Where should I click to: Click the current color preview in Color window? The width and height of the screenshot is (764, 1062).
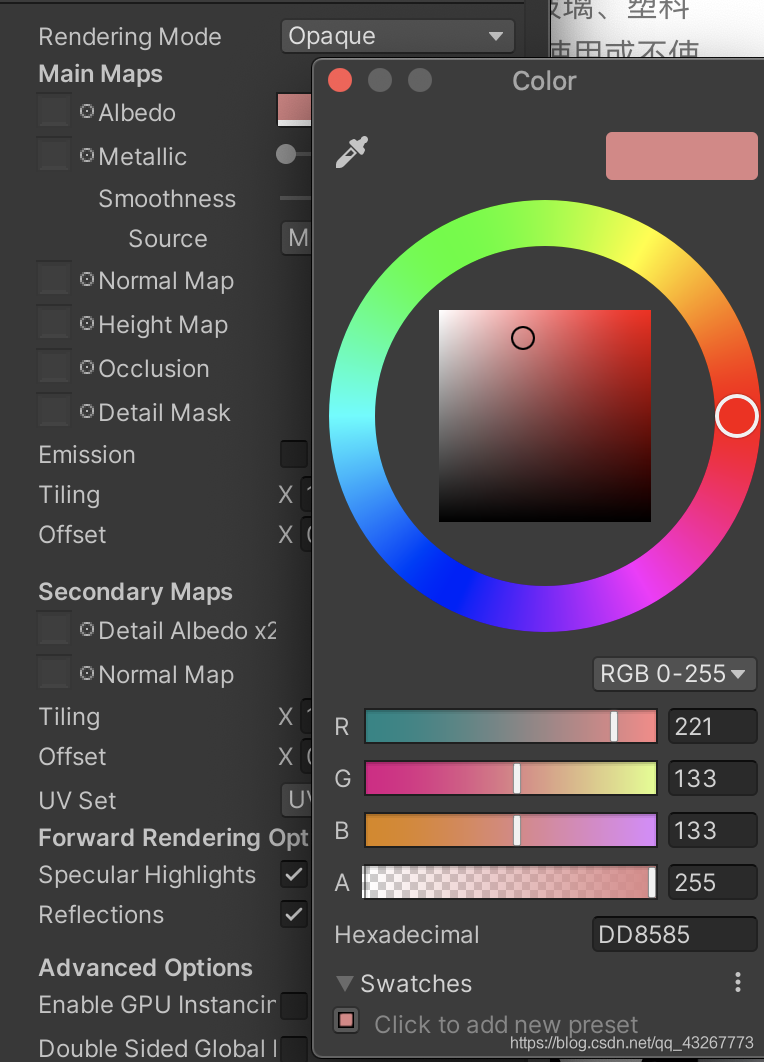(x=681, y=156)
